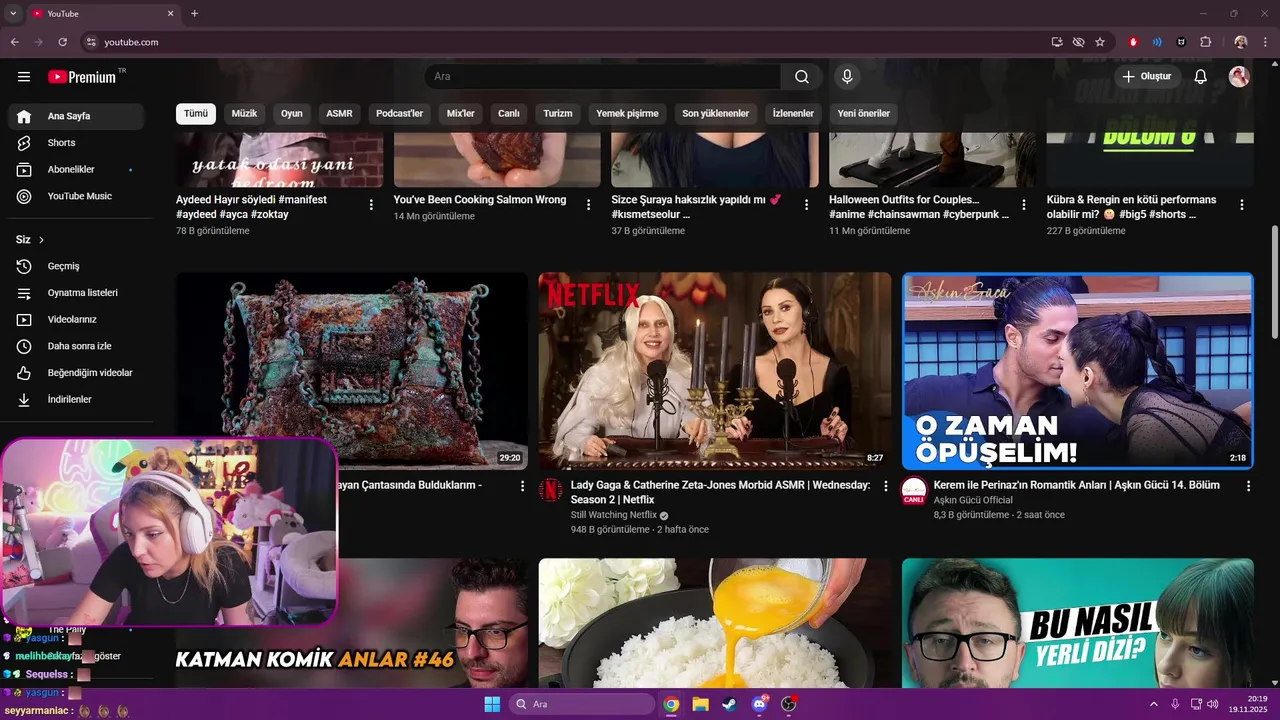Open new browser tab with plus
The height and width of the screenshot is (720, 1280).
pos(195,14)
